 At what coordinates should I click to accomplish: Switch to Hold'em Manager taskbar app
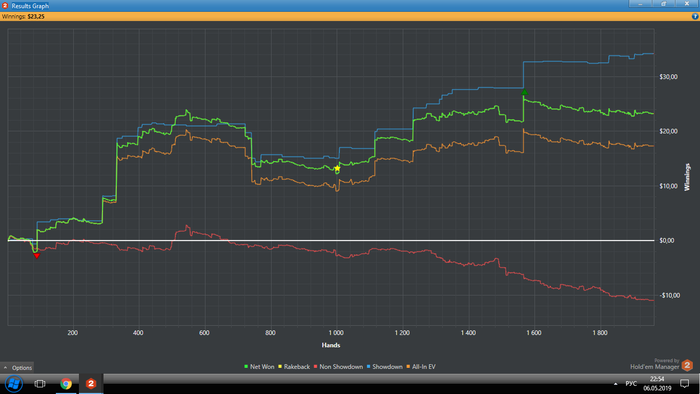(91, 384)
